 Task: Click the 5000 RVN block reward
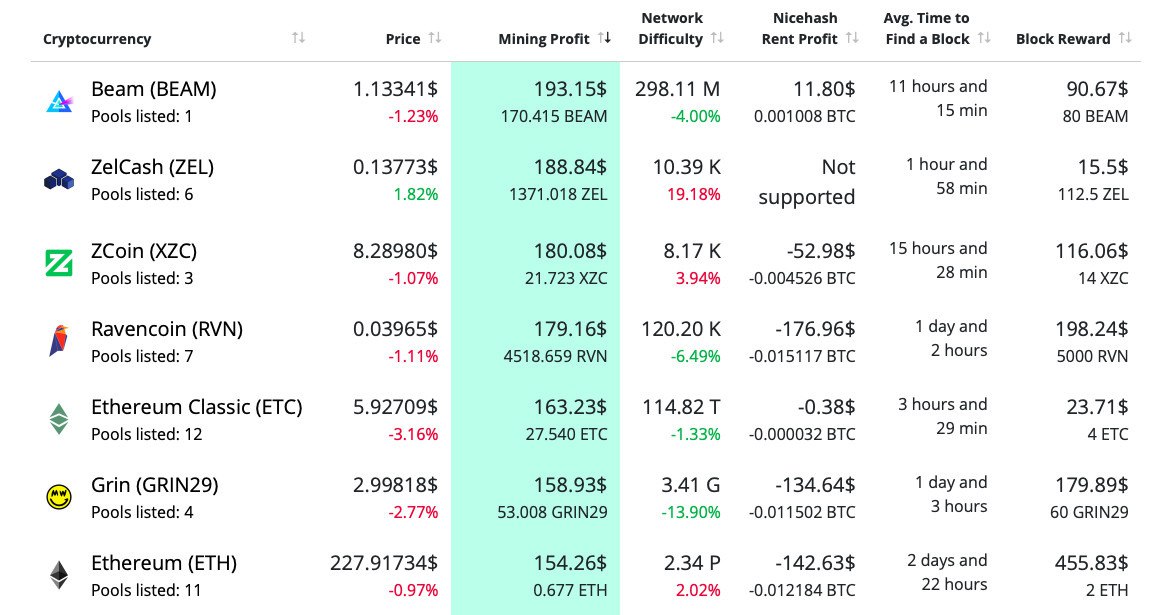coord(1092,357)
